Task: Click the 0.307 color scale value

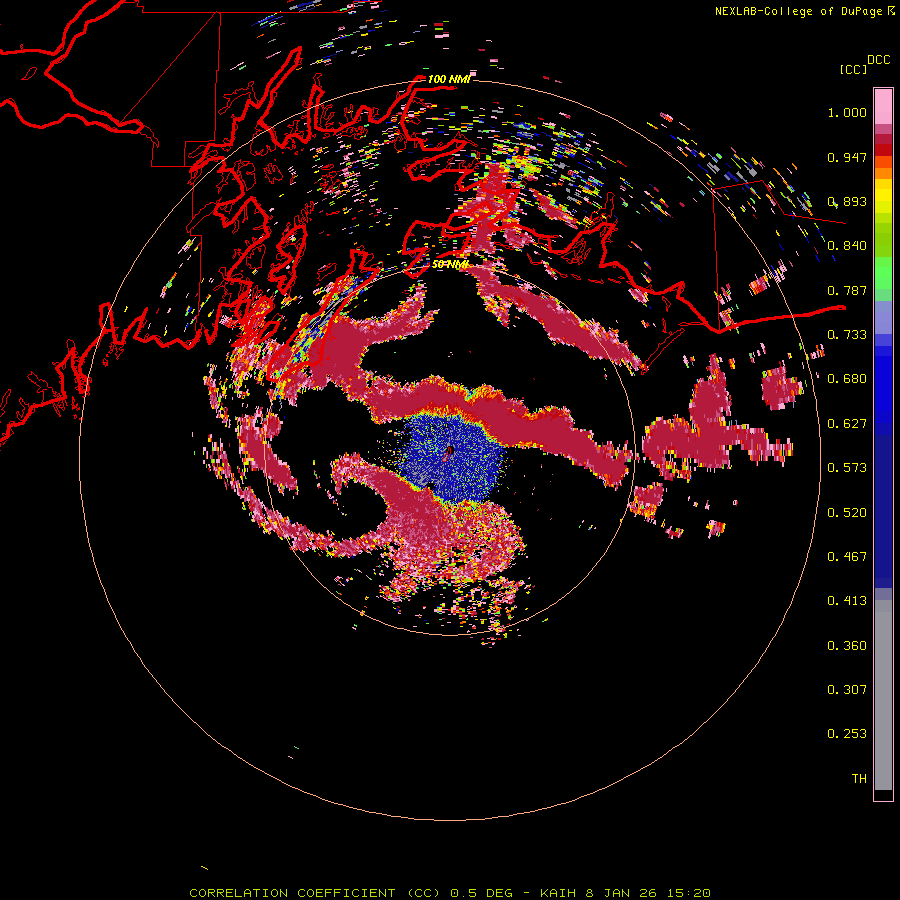Action: tap(847, 690)
